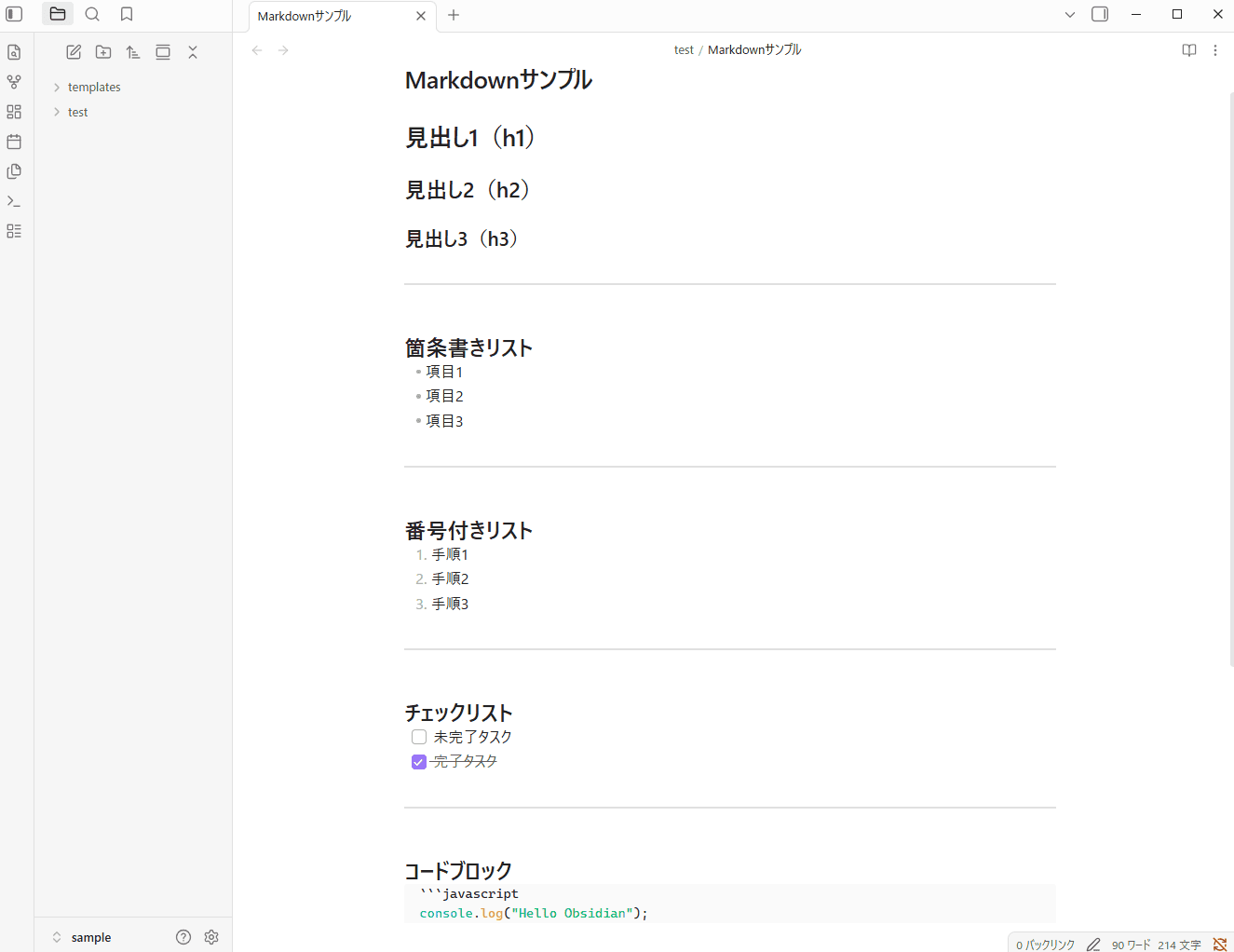The image size is (1234, 952).
Task: Open the tab list dropdown chevron
Action: (x=1069, y=15)
